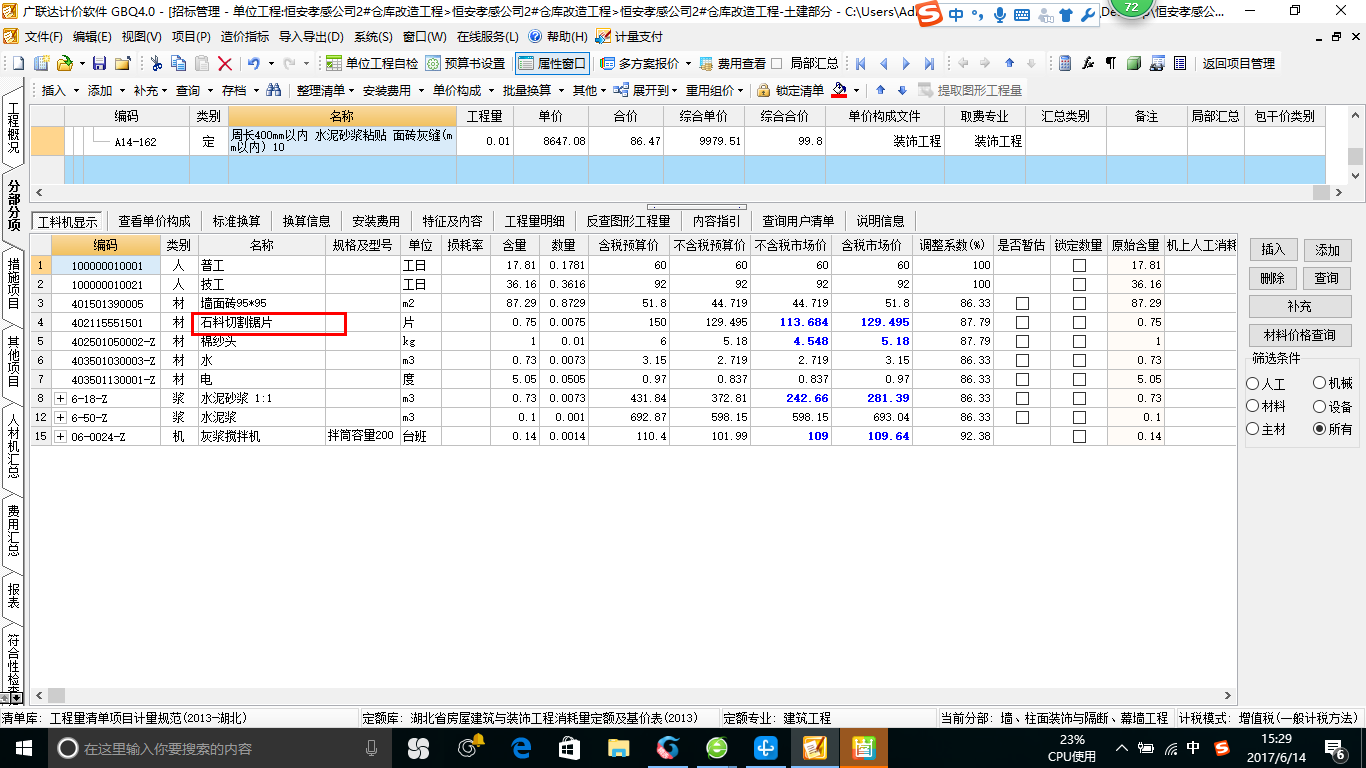The width and height of the screenshot is (1366, 768).
Task: Select the 设备 filter radio button
Action: pyautogui.click(x=1319, y=406)
